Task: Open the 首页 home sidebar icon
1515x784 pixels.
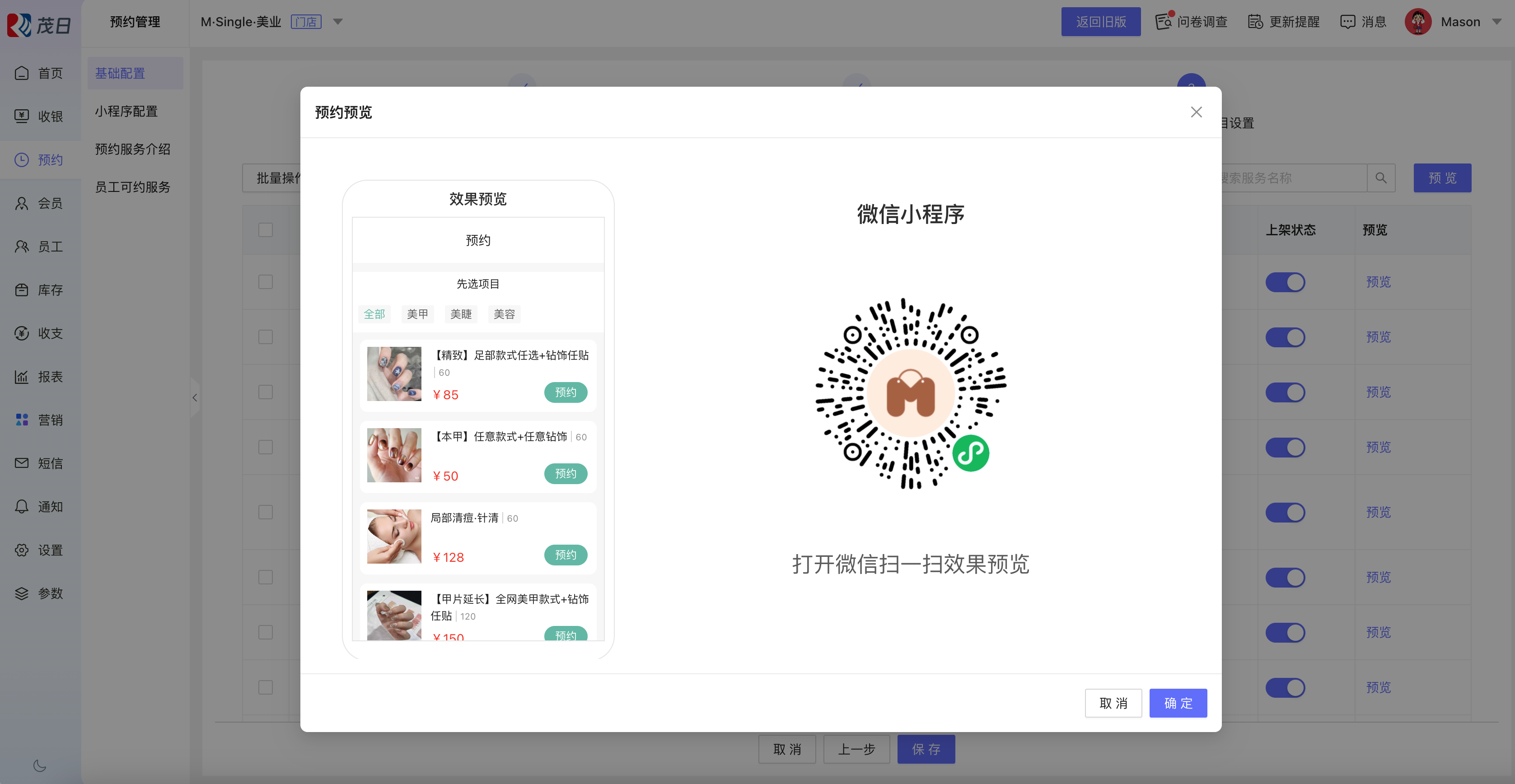Action: (22, 73)
